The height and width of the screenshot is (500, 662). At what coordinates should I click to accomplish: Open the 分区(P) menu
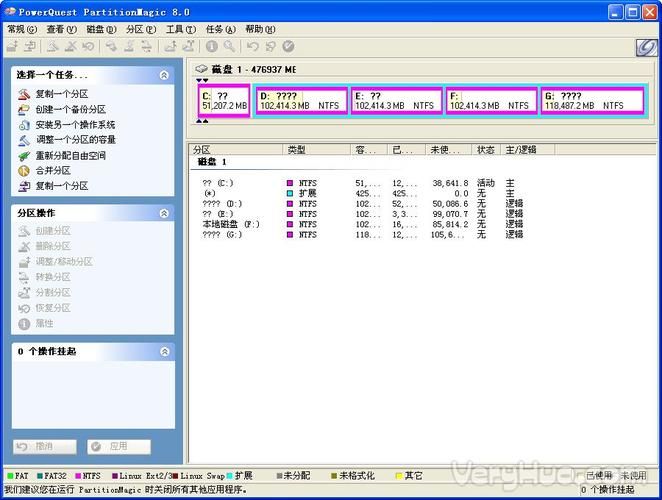[x=141, y=29]
